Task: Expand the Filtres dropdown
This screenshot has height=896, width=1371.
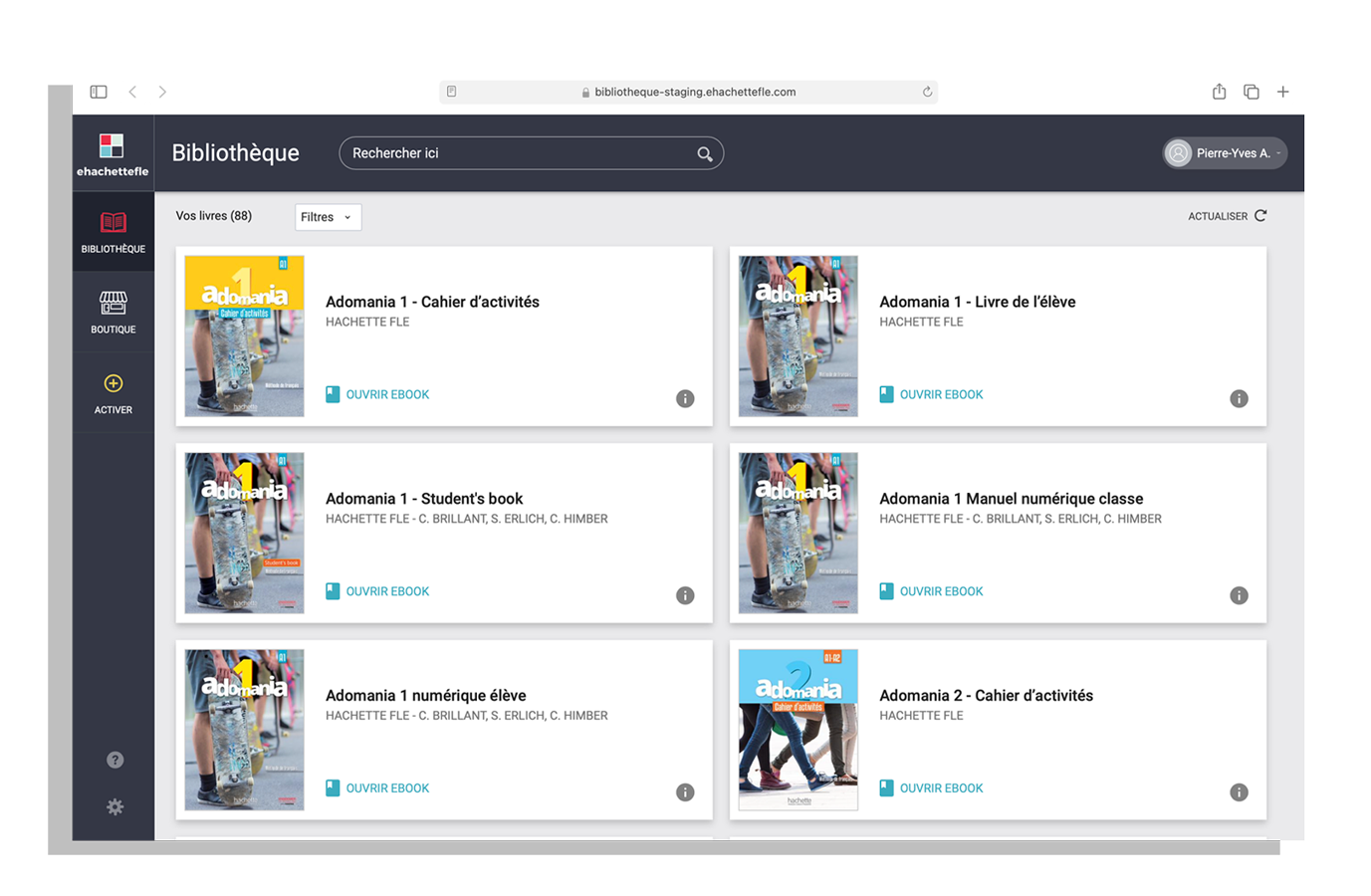Action: click(328, 217)
